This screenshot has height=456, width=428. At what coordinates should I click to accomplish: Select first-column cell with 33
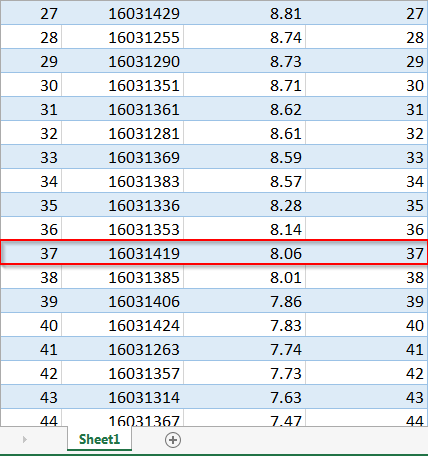click(31, 158)
